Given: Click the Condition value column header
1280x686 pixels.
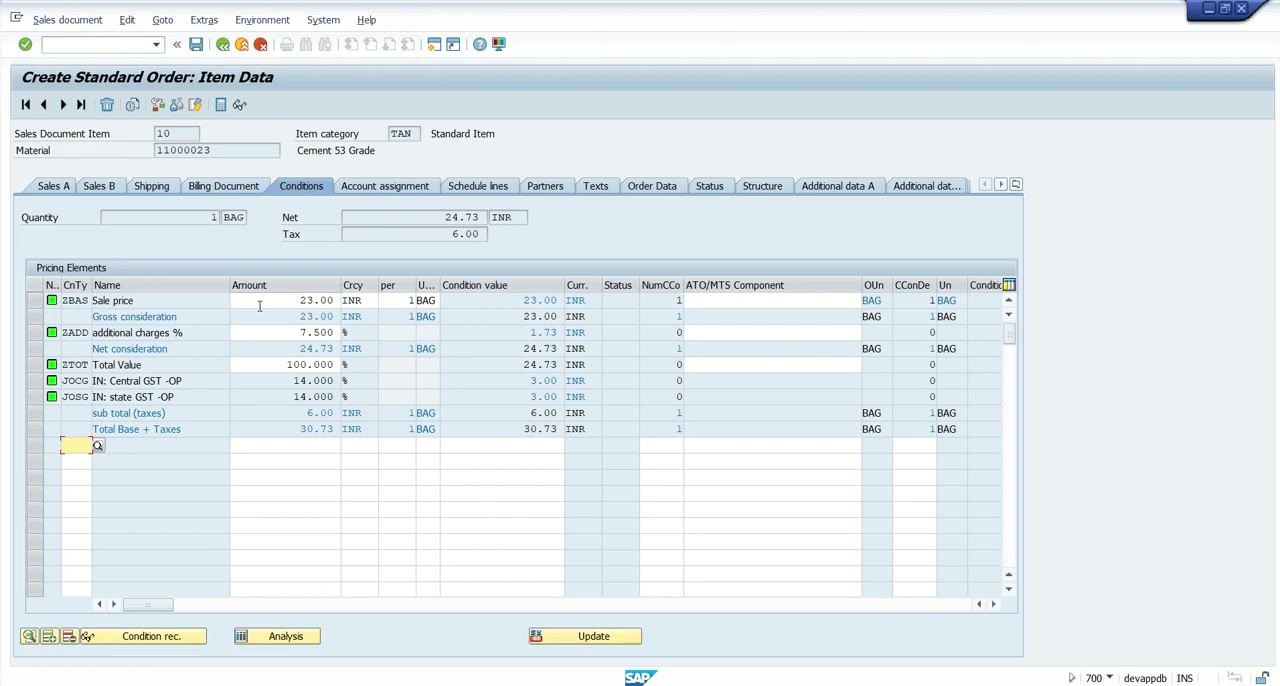Looking at the screenshot, I should pyautogui.click(x=502, y=285).
